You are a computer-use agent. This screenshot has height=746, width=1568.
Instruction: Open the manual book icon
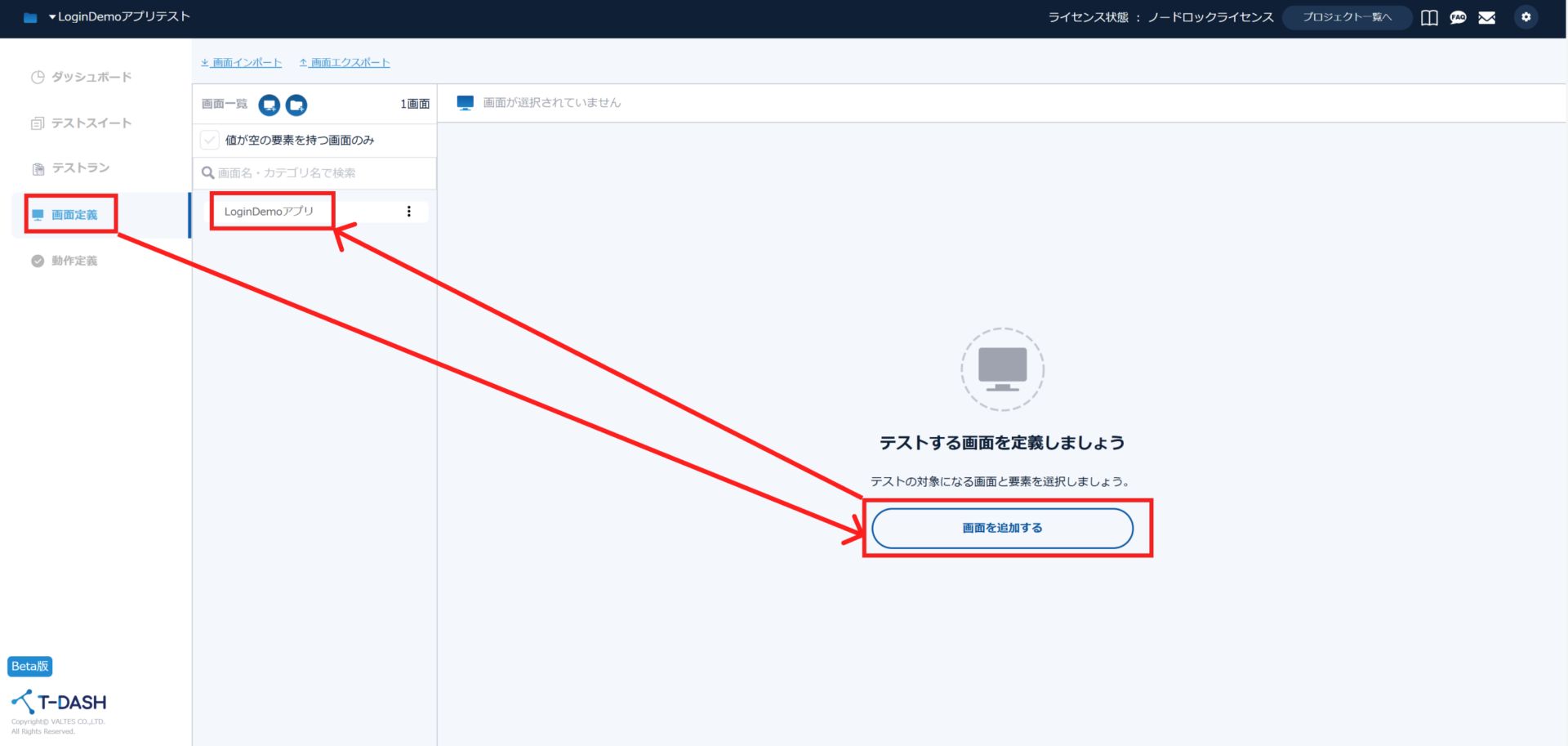click(1429, 17)
